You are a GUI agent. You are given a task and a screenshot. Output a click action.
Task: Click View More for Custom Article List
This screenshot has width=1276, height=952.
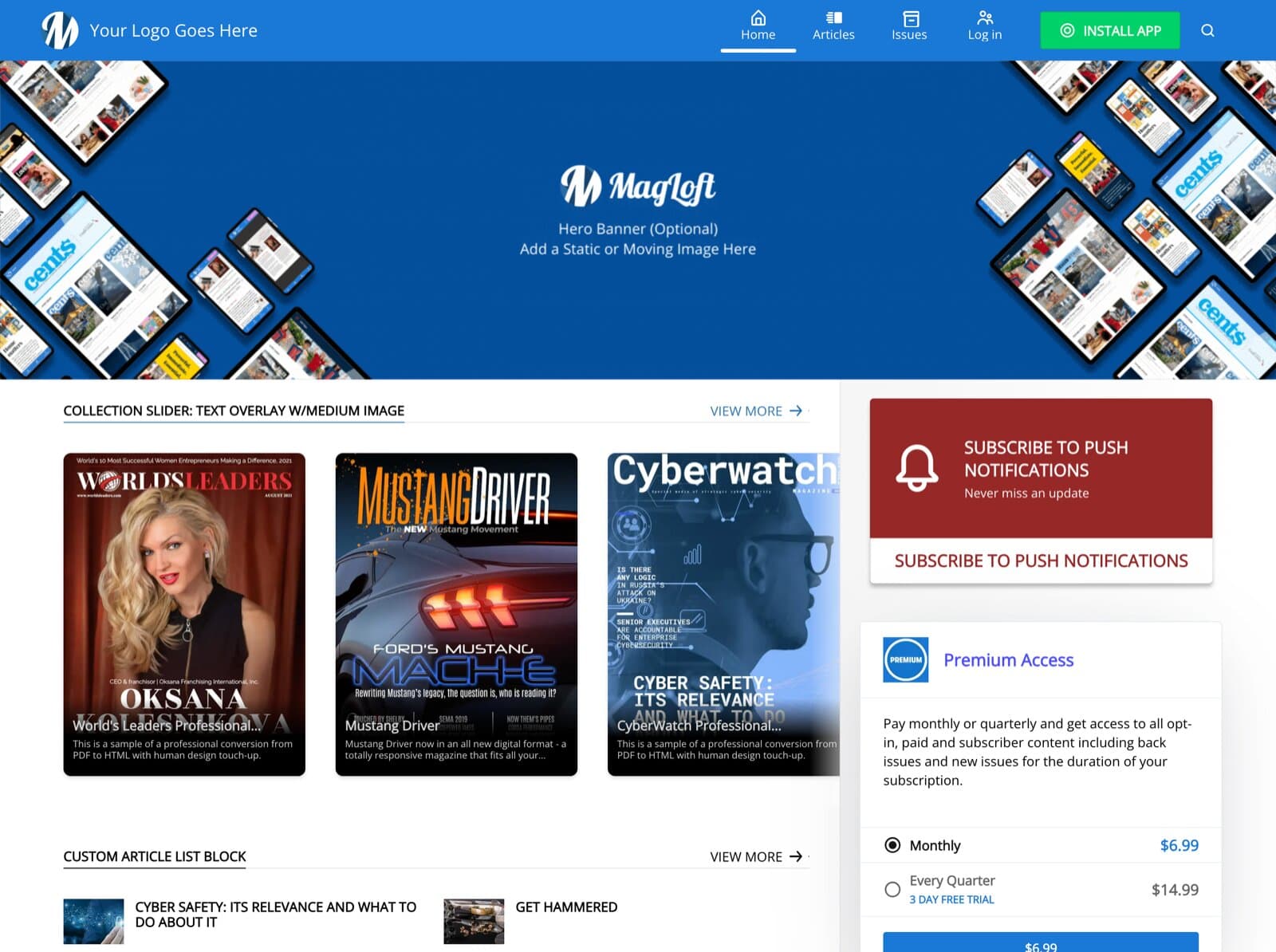(x=756, y=856)
